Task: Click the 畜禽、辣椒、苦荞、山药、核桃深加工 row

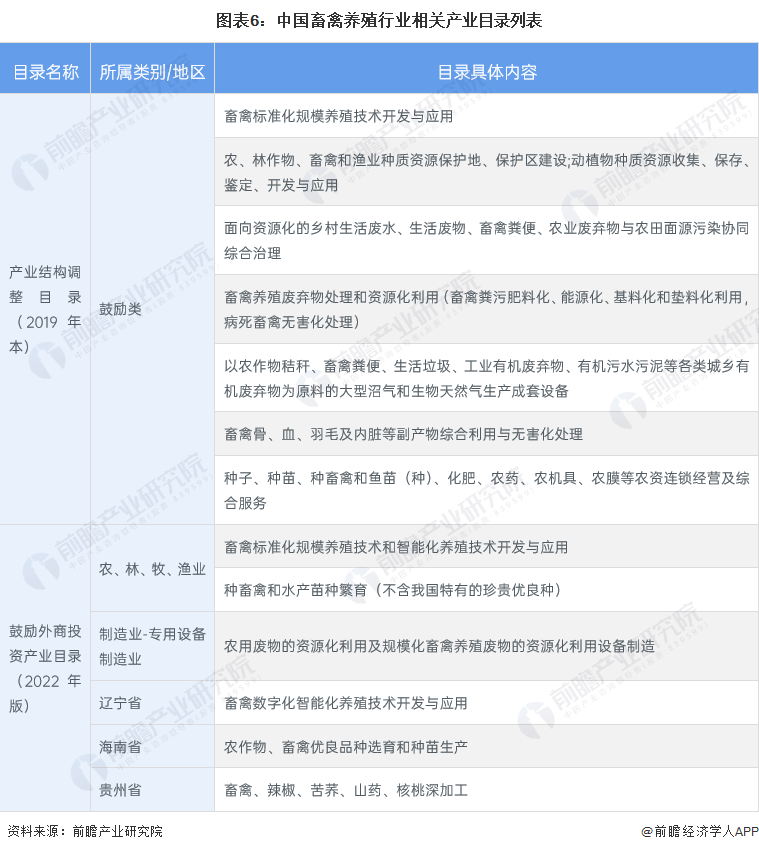Action: click(346, 790)
